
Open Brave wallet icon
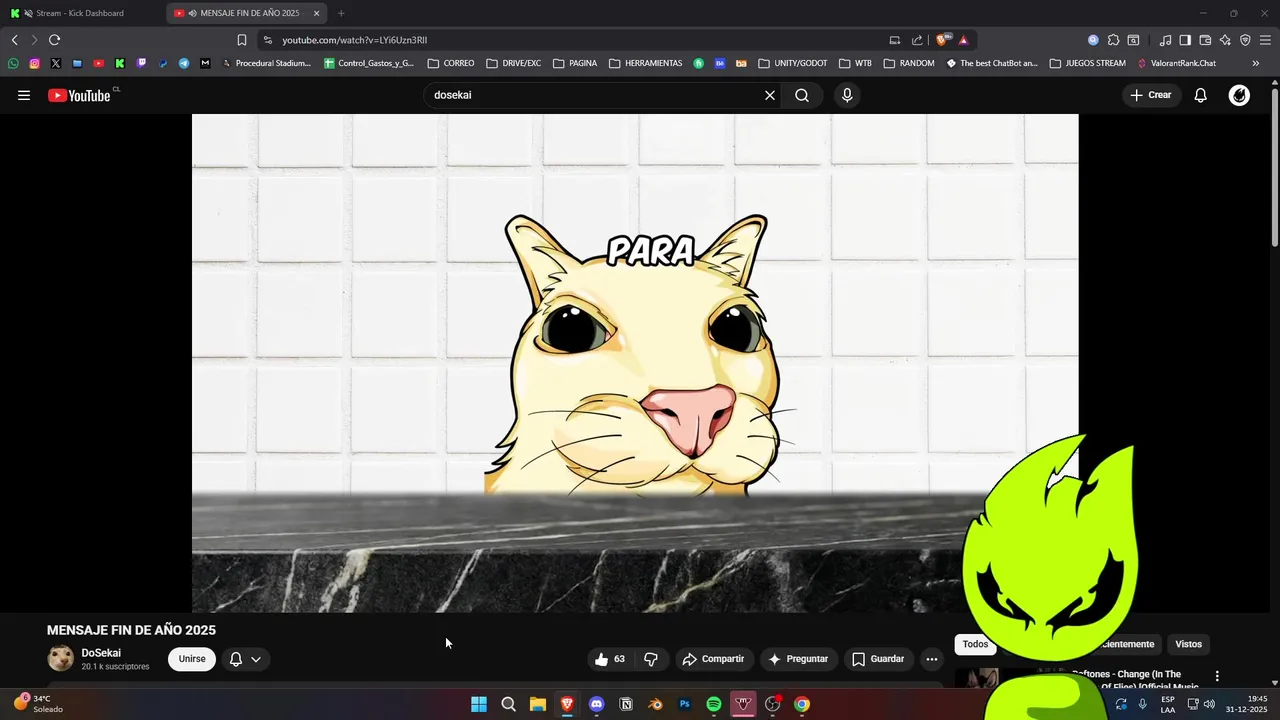[x=1205, y=40]
